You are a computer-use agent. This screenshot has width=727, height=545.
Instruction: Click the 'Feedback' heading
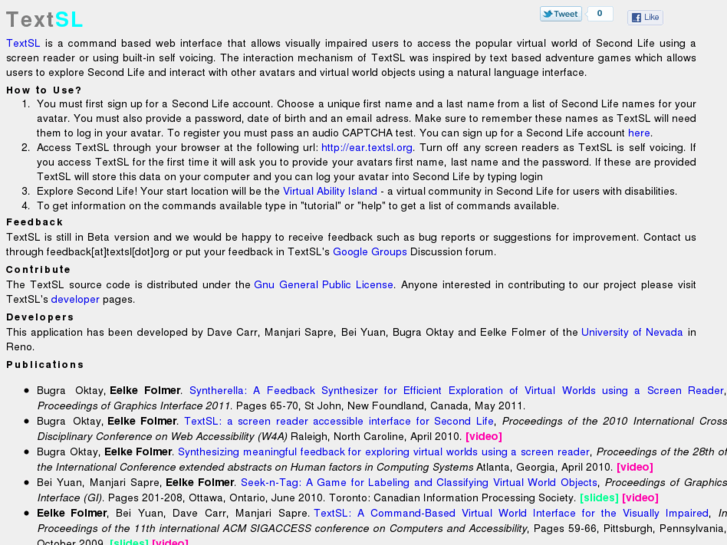coord(34,222)
